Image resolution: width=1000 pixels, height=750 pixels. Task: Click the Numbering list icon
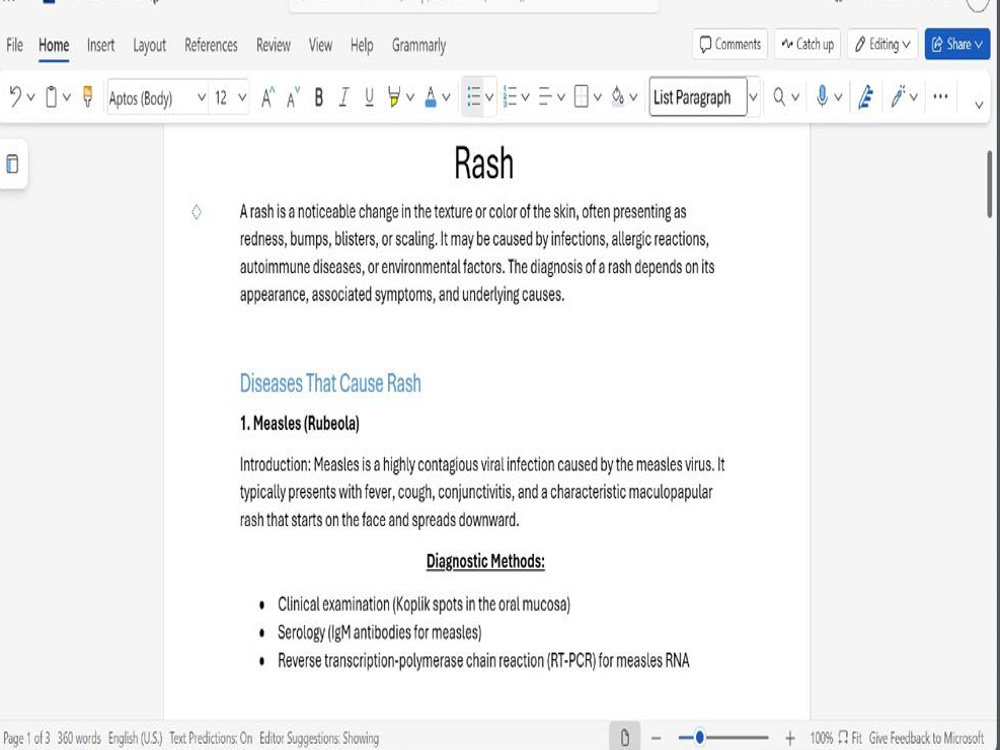click(x=510, y=97)
